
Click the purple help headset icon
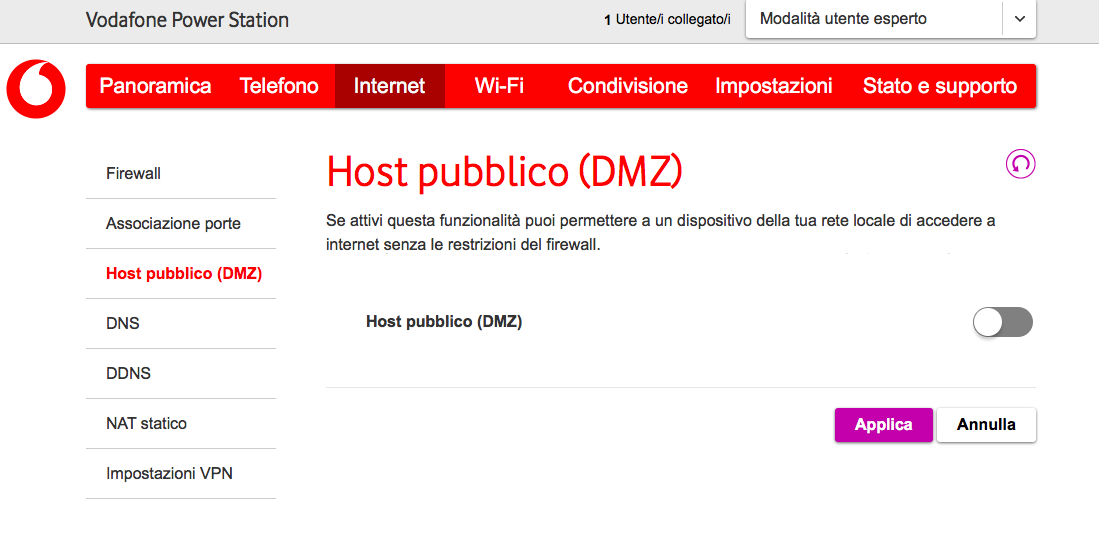(x=1020, y=164)
